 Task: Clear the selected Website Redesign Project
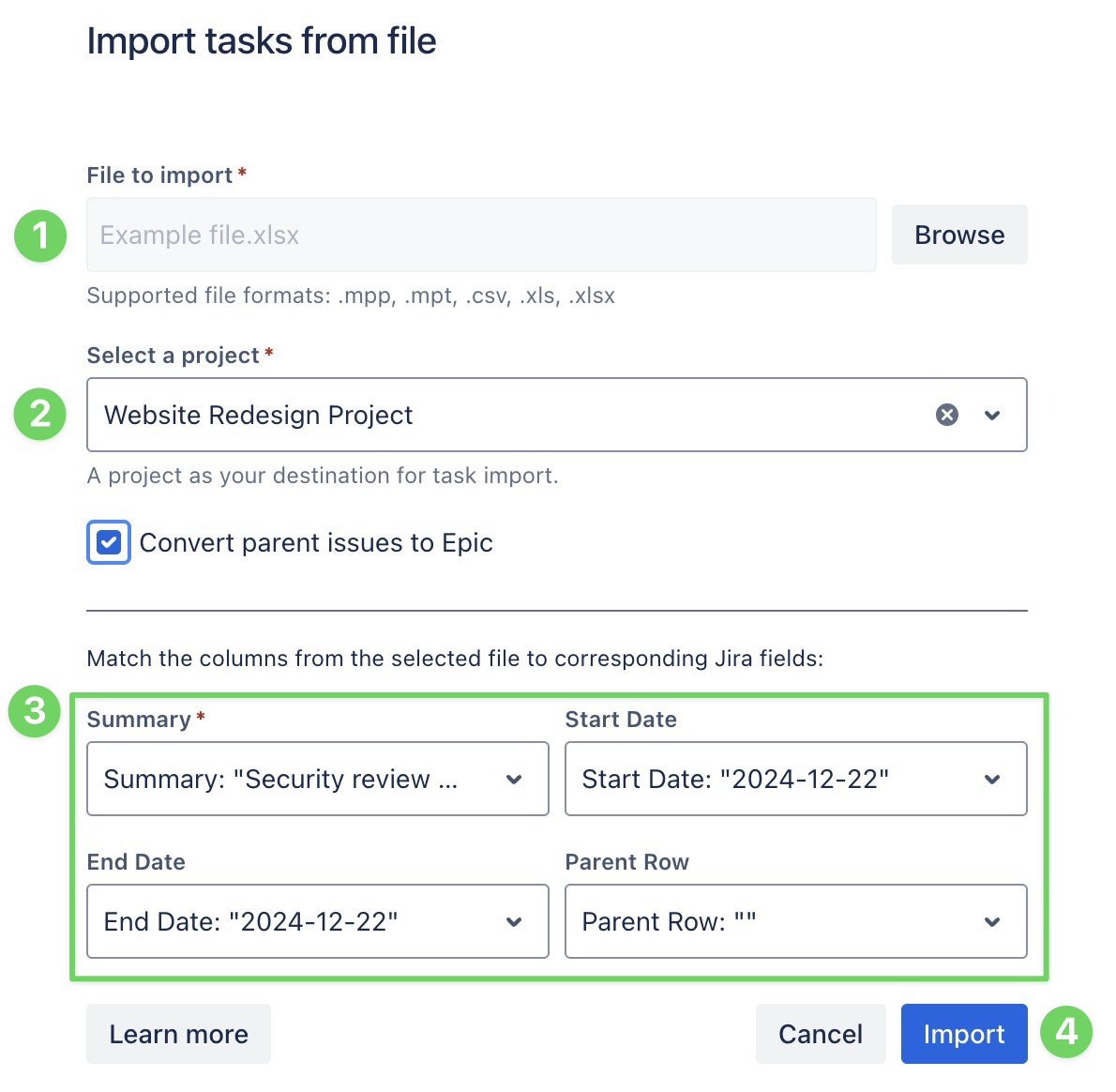coord(947,415)
